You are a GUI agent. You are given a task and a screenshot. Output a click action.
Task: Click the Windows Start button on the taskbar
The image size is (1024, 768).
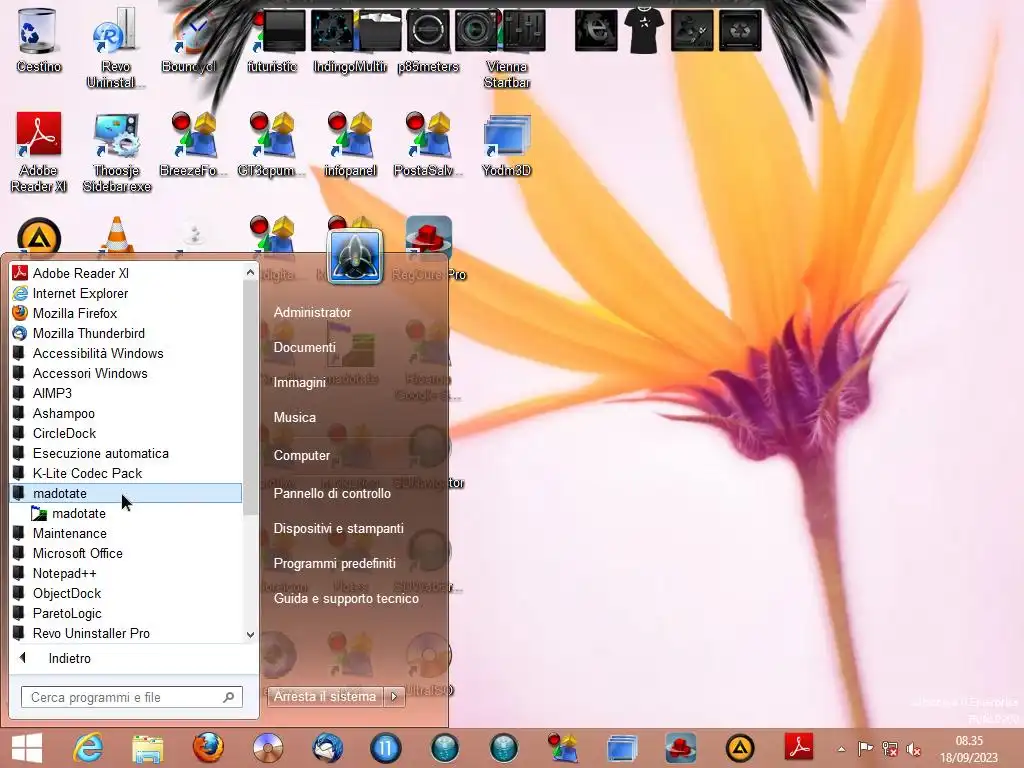[x=27, y=748]
